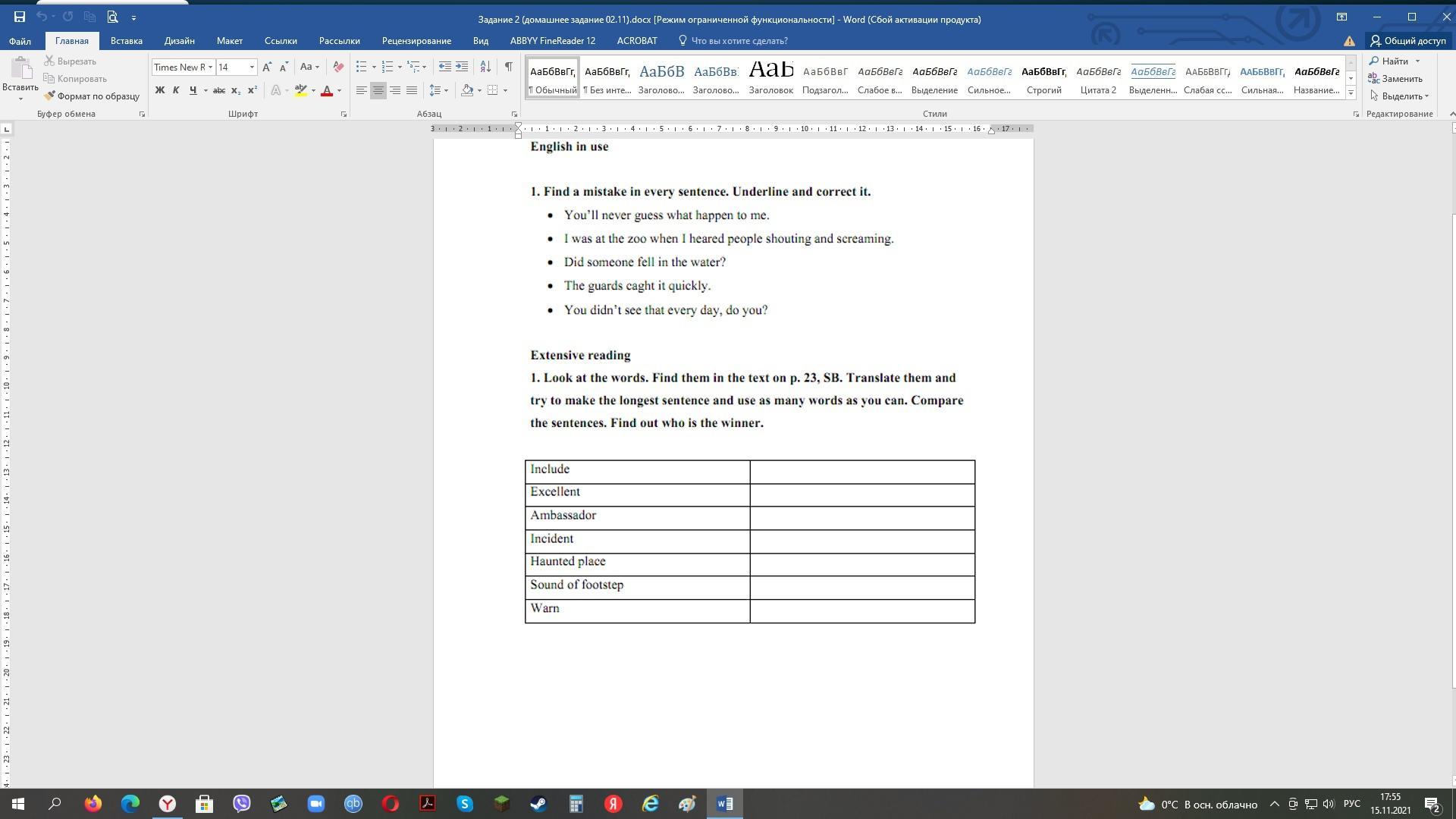
Task: Apply the yellow text highlight color
Action: tap(301, 90)
